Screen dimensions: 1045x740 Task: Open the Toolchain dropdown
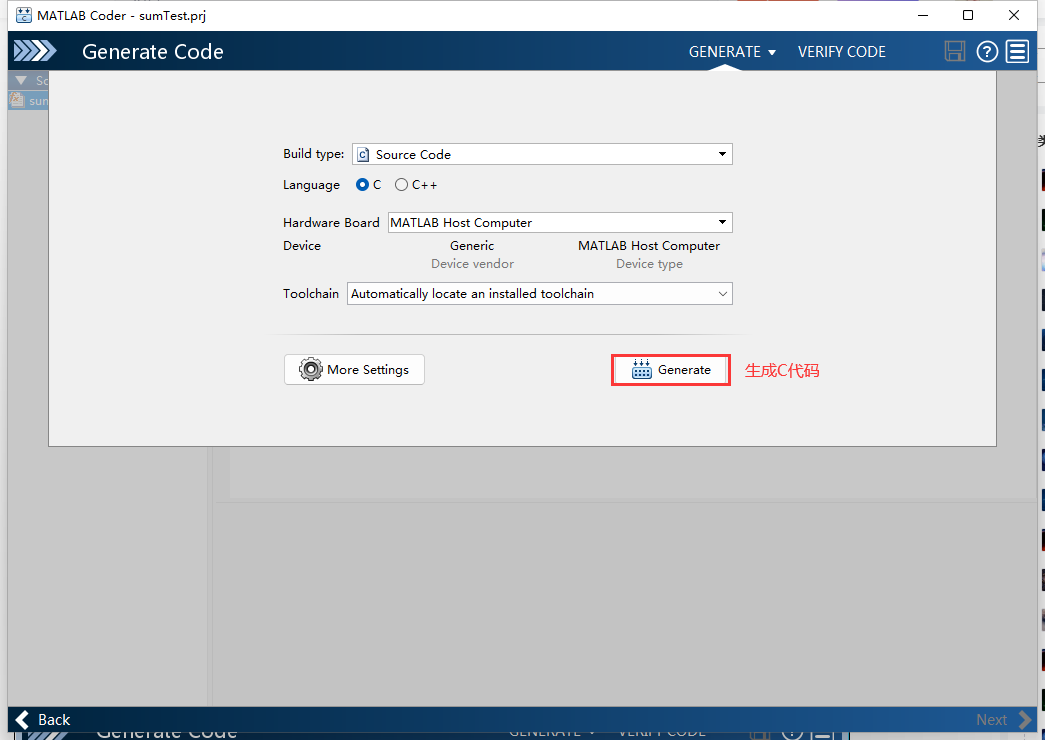[539, 293]
